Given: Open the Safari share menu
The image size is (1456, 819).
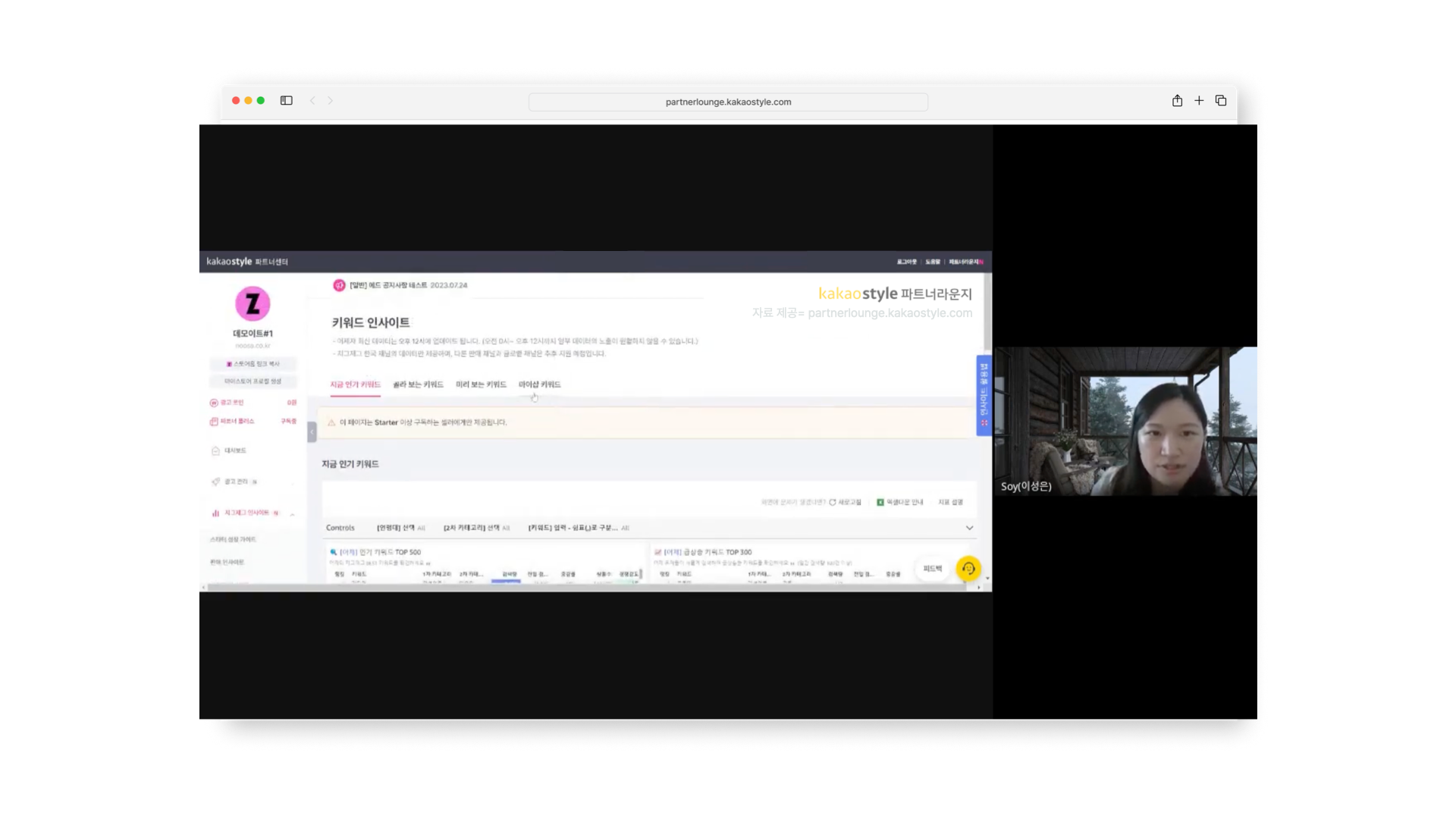Looking at the screenshot, I should point(1177,100).
